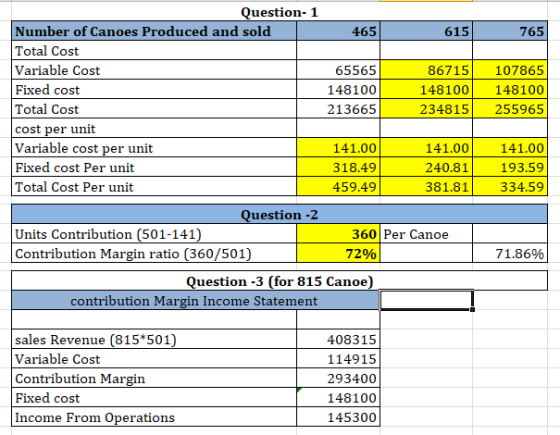The image size is (560, 435).
Task: Select the 615 canoes header cell
Action: coord(426,31)
